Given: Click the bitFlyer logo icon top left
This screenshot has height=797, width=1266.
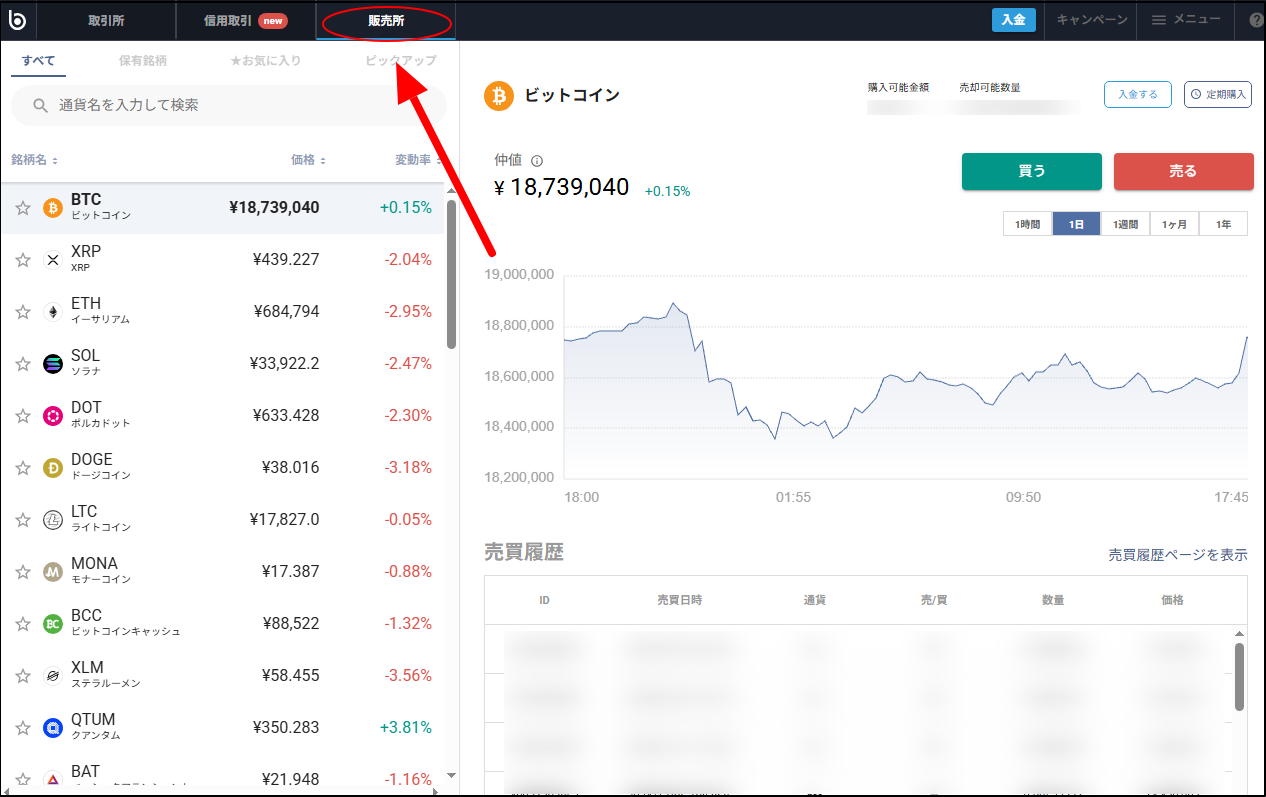Looking at the screenshot, I should pyautogui.click(x=17, y=20).
